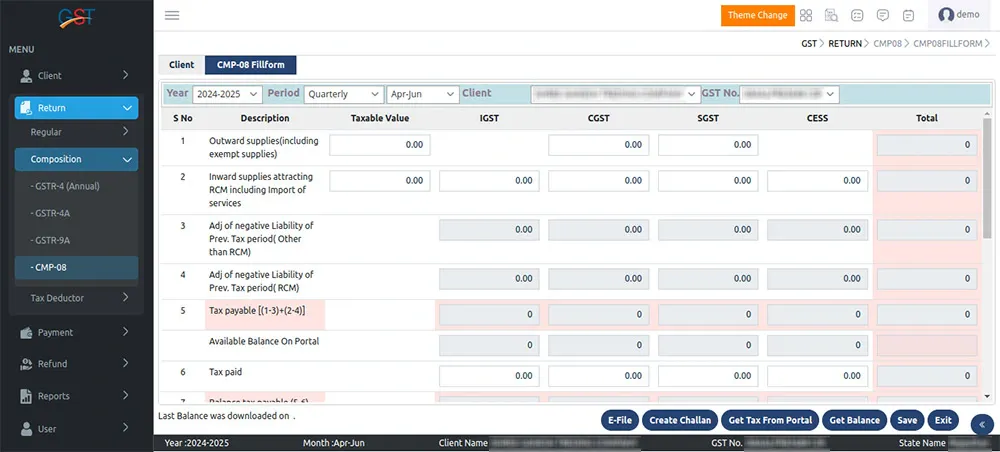Click the RETURN breadcrumb link

pos(844,44)
